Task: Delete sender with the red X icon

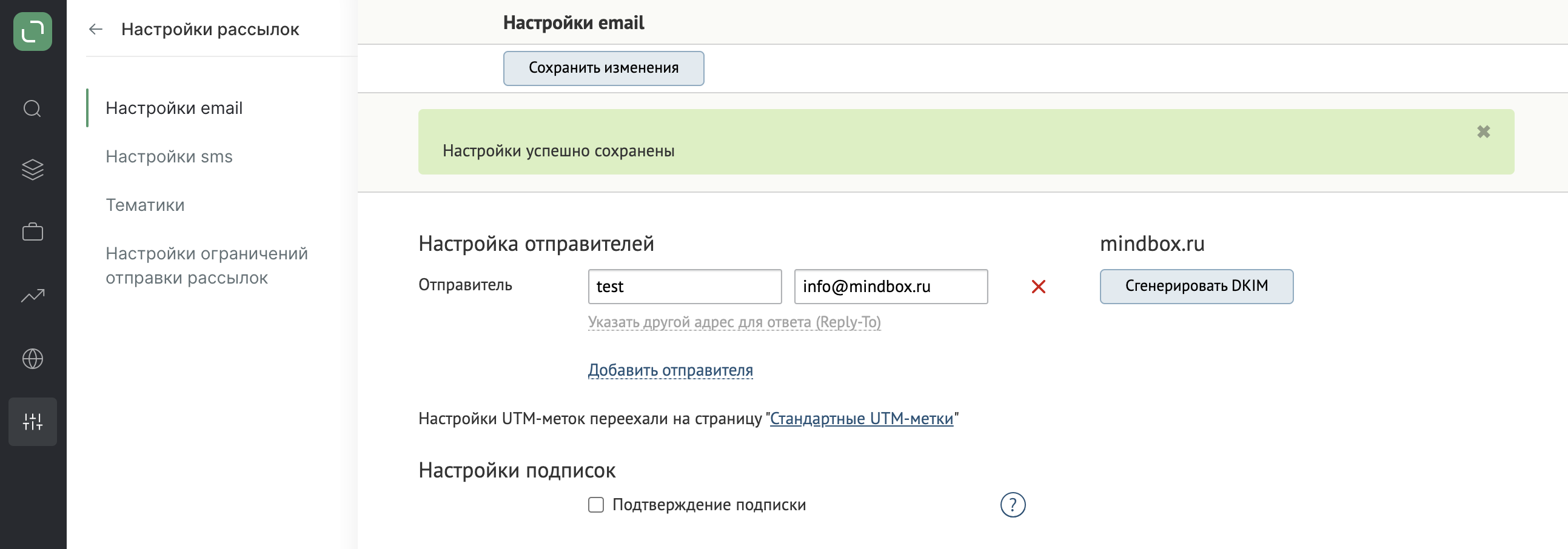Action: pos(1039,287)
